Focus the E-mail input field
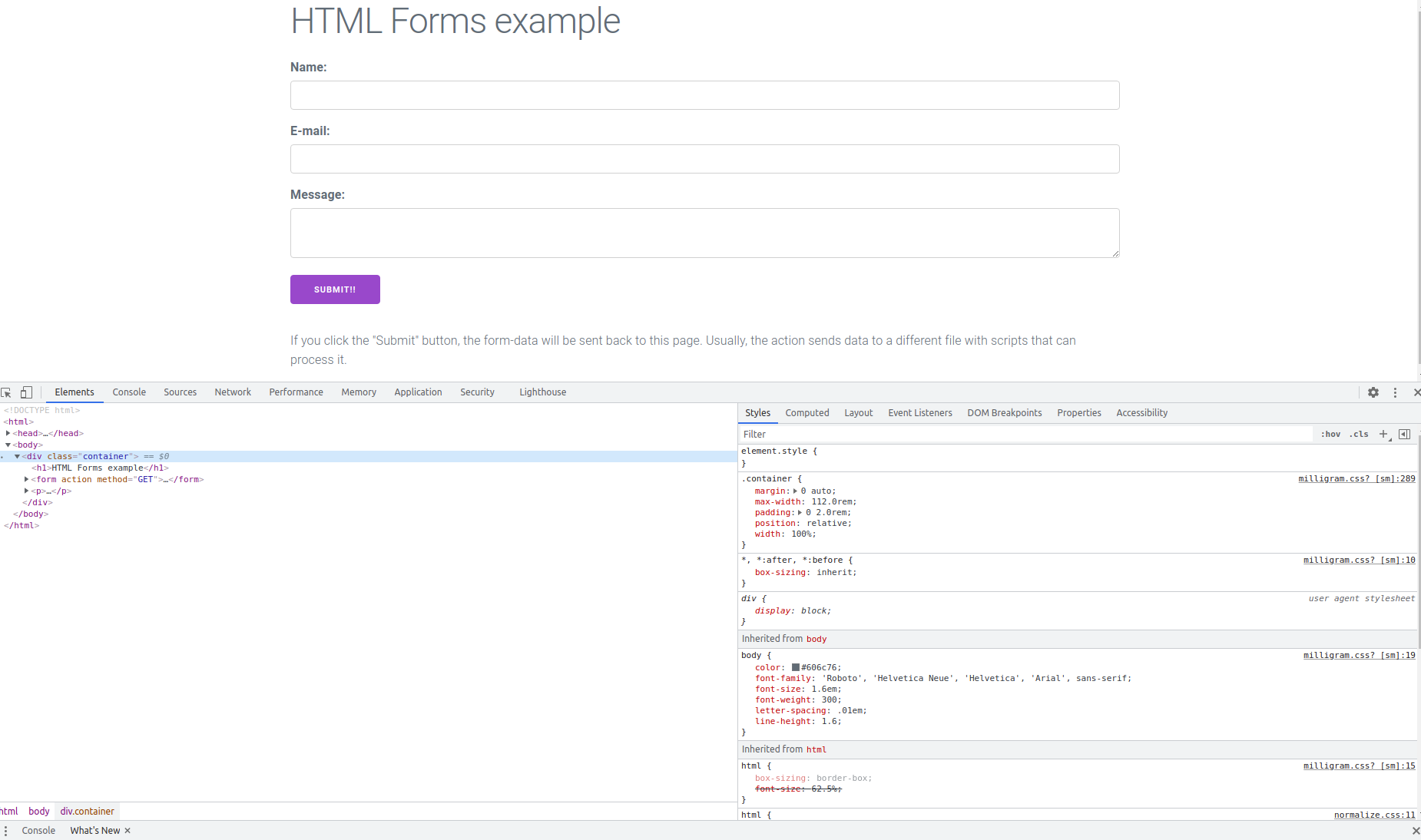This screenshot has height=840, width=1421. [704, 159]
